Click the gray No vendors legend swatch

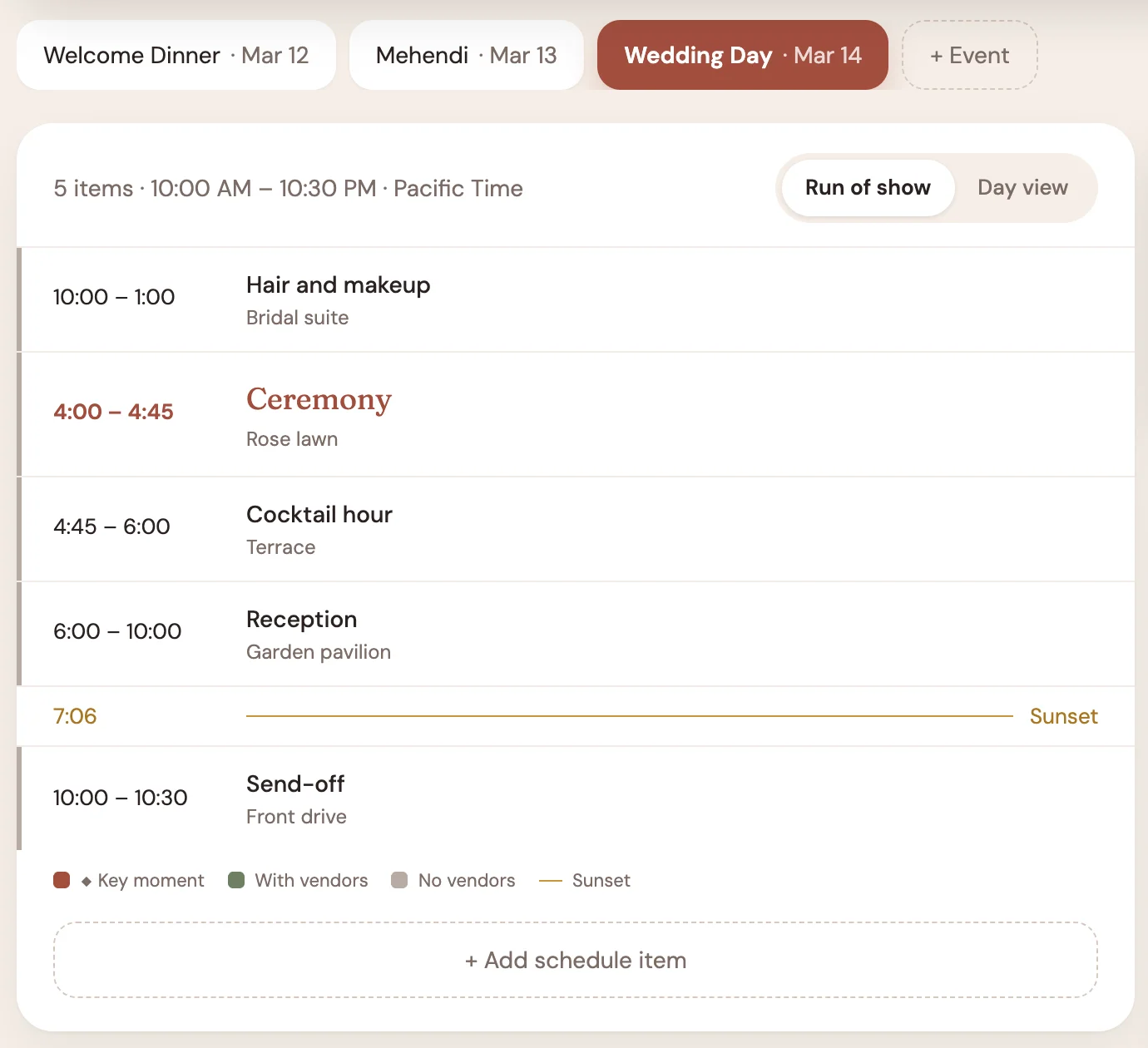(x=399, y=880)
